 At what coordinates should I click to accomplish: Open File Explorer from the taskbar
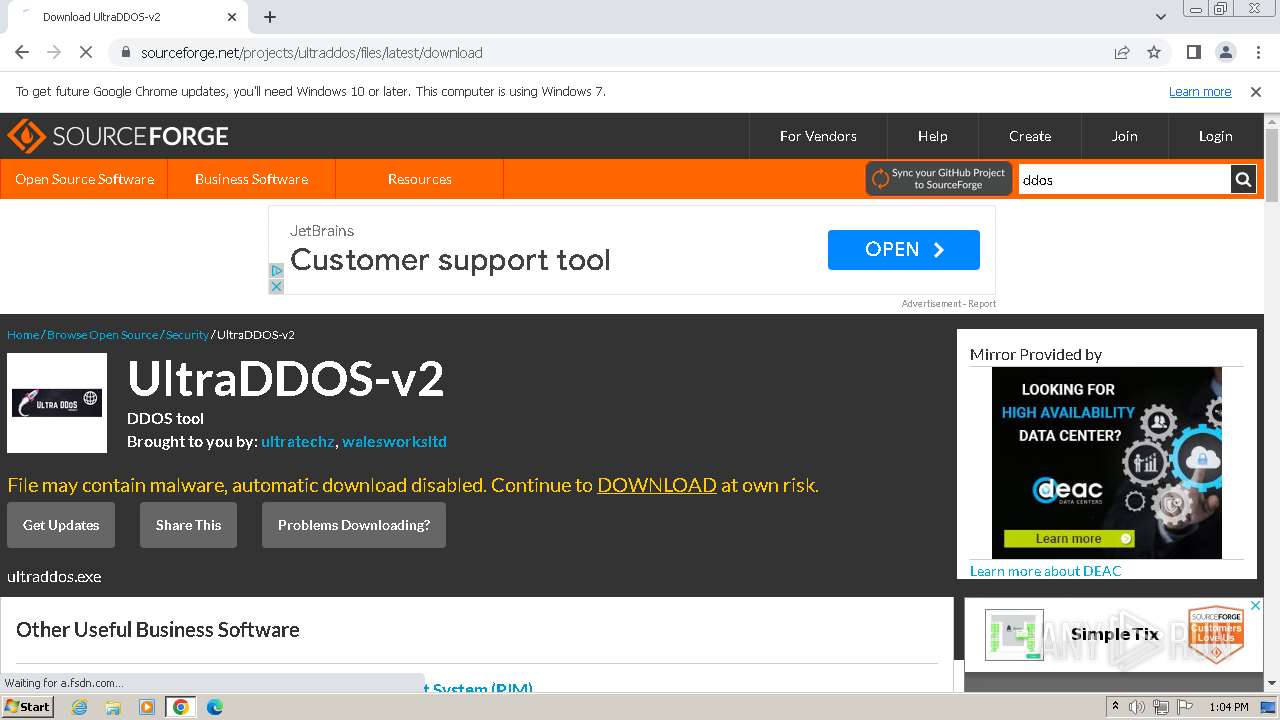(x=113, y=707)
